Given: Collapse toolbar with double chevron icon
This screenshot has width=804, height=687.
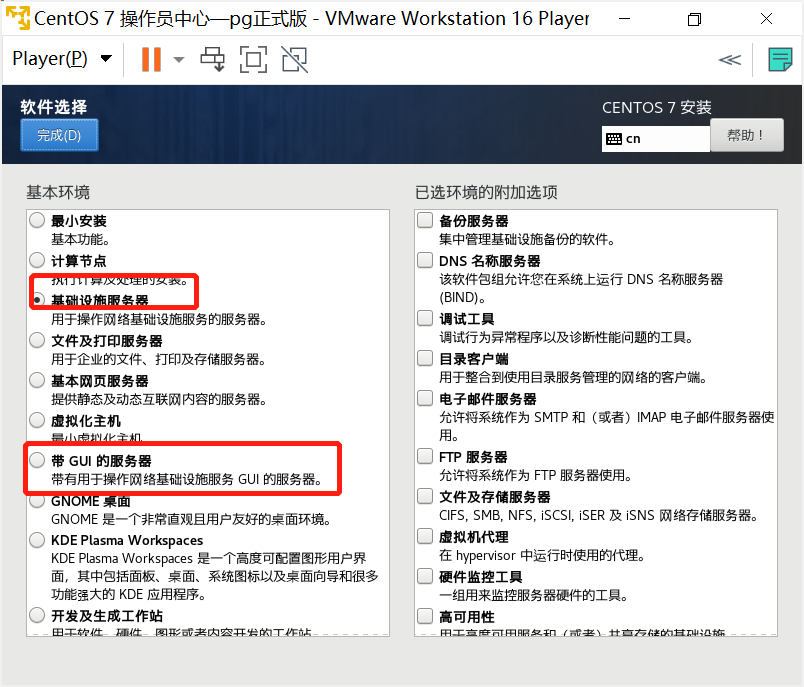Looking at the screenshot, I should [x=729, y=60].
